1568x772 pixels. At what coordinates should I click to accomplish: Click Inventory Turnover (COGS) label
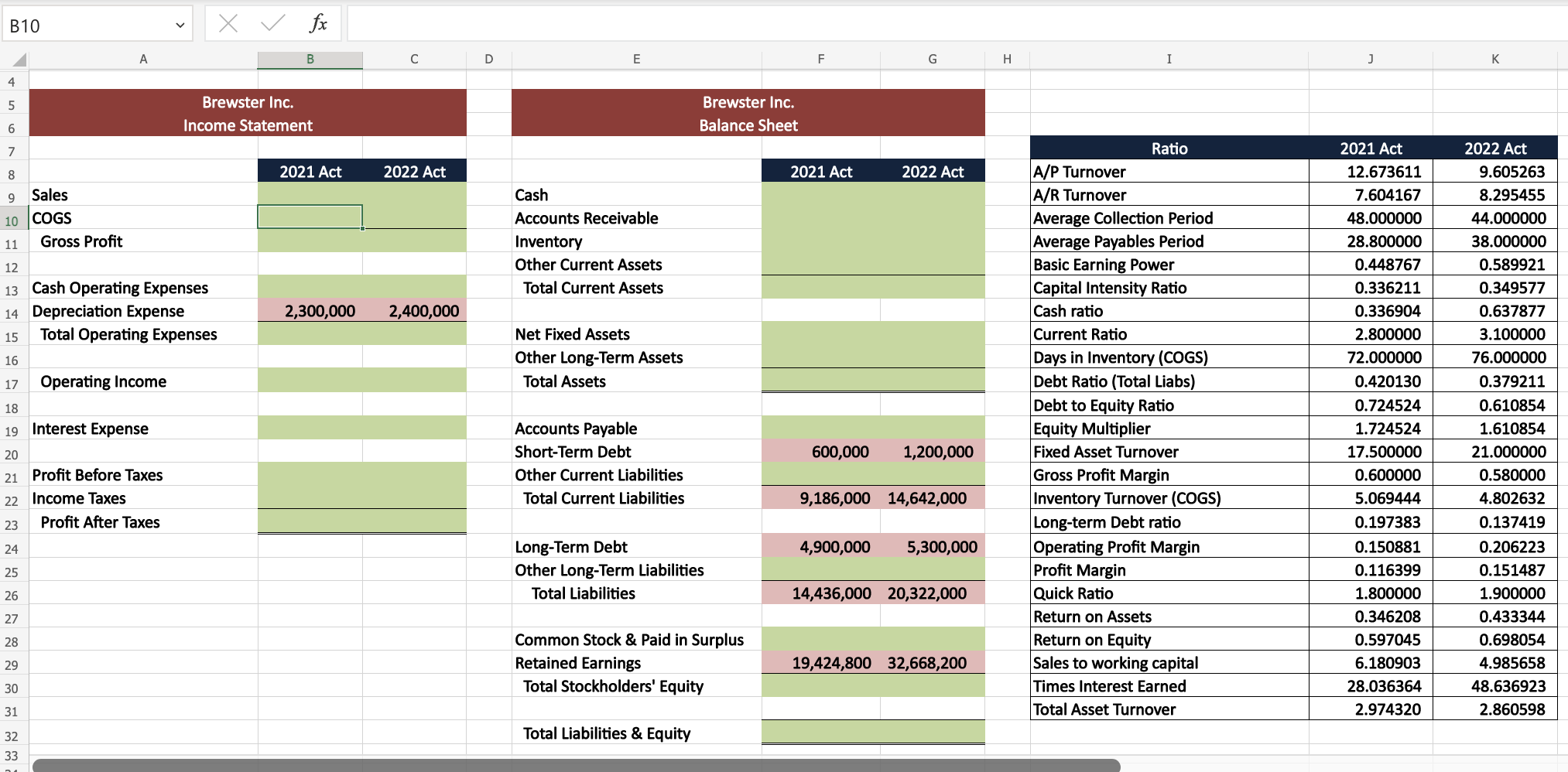click(1127, 498)
